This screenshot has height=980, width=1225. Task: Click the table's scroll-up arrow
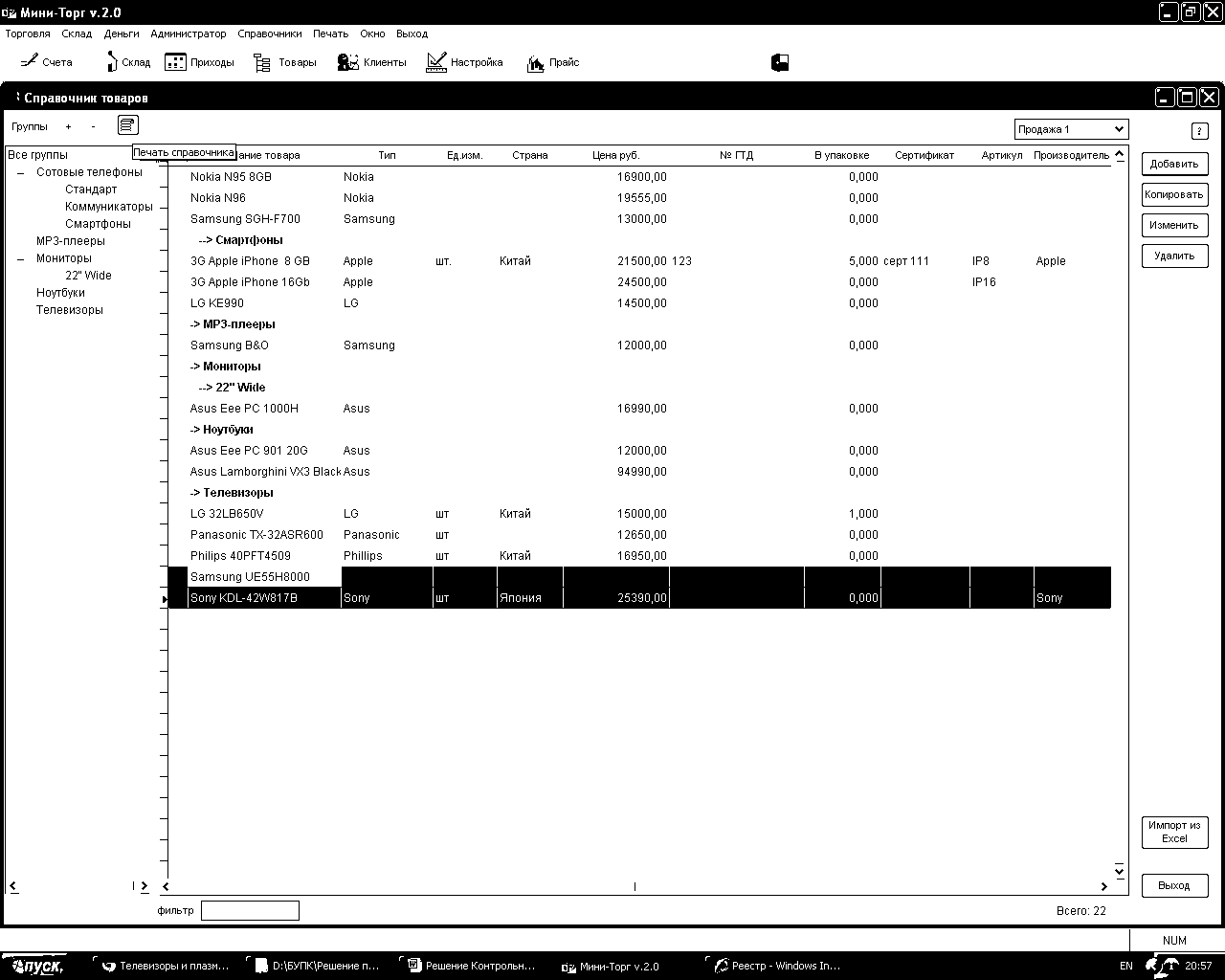1120,156
